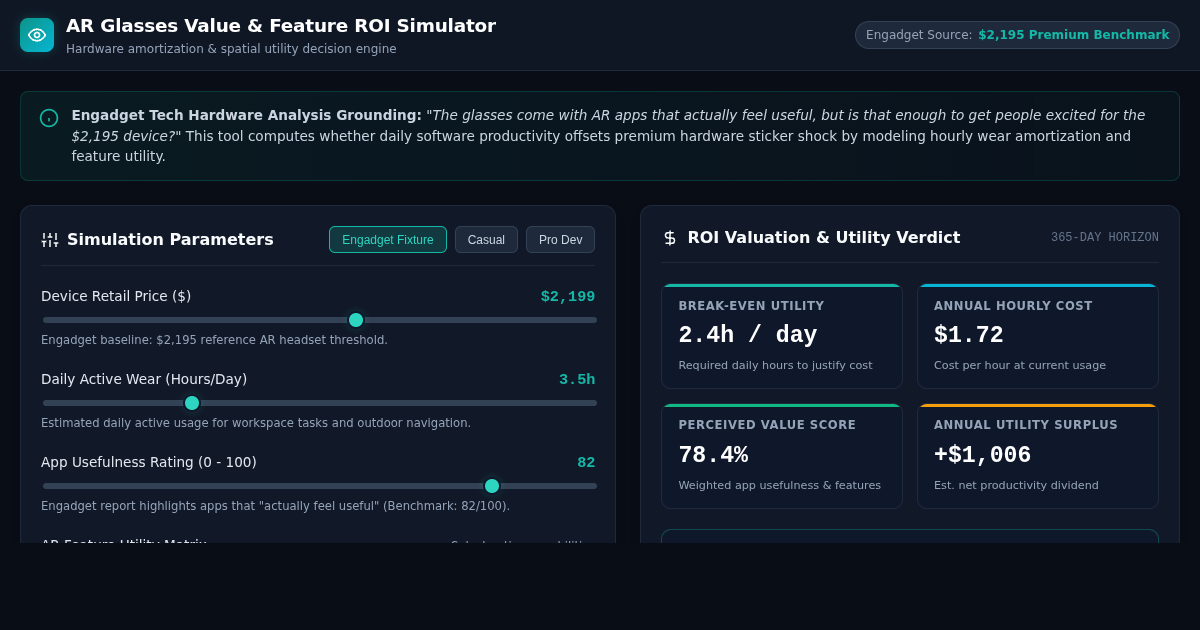Click the eye logo icon in header
Viewport: 1200px width, 630px height.
pyautogui.click(x=37, y=35)
